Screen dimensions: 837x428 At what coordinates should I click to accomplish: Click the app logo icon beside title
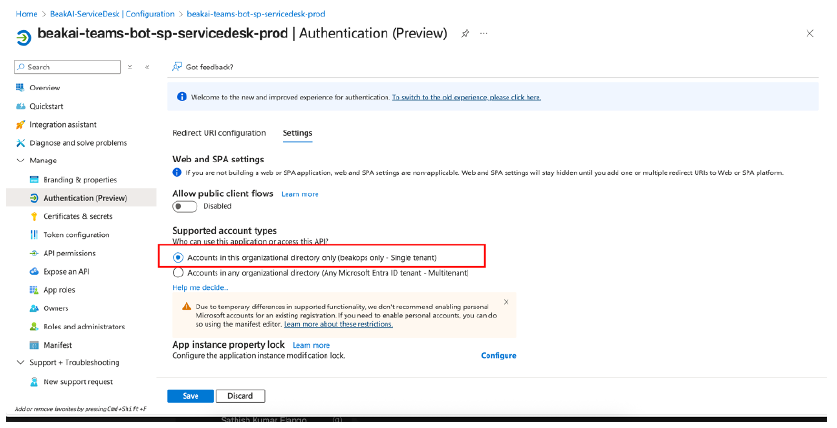[23, 38]
